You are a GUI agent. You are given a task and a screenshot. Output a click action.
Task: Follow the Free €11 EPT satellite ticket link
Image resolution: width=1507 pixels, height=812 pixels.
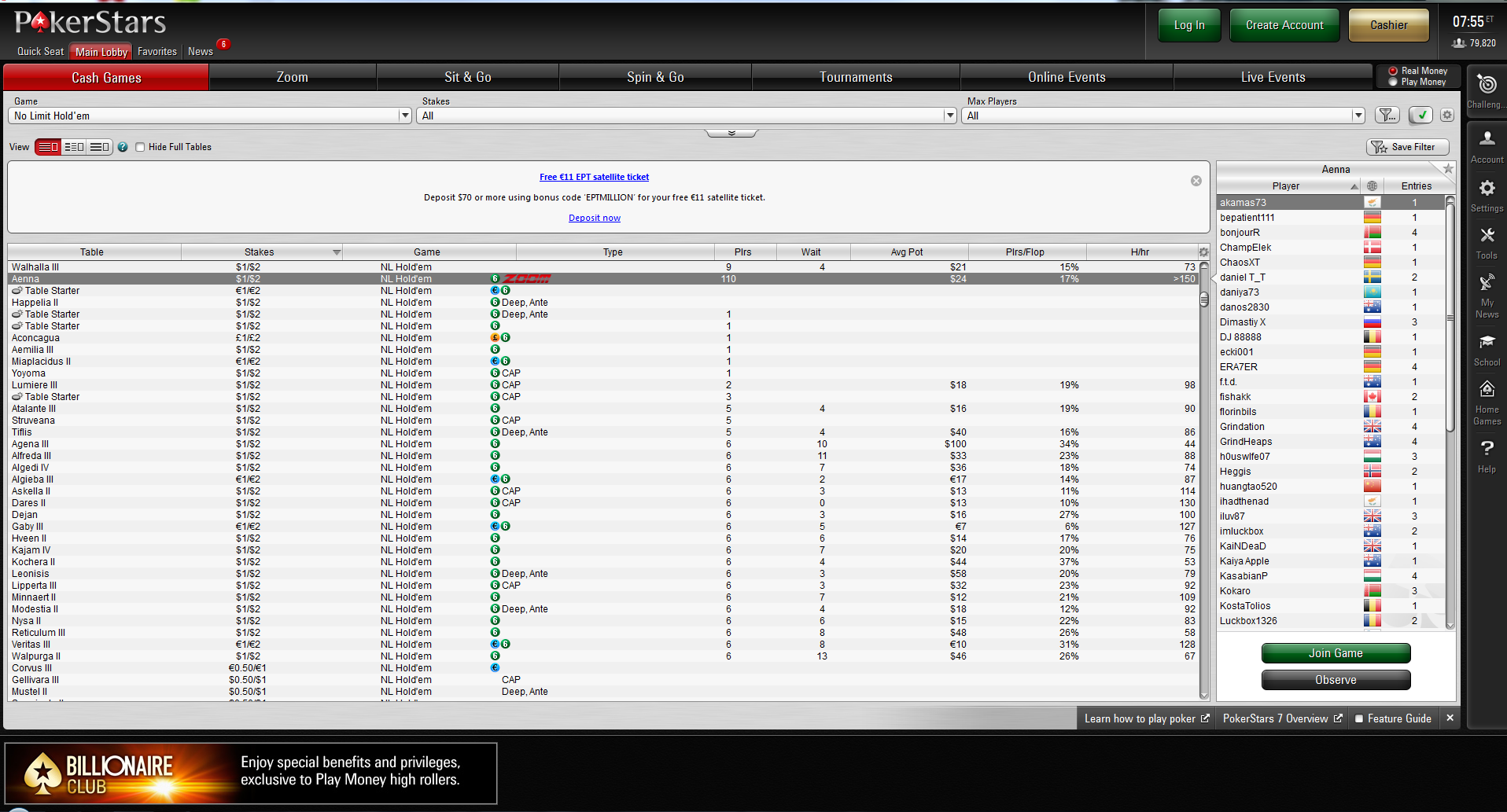(594, 178)
